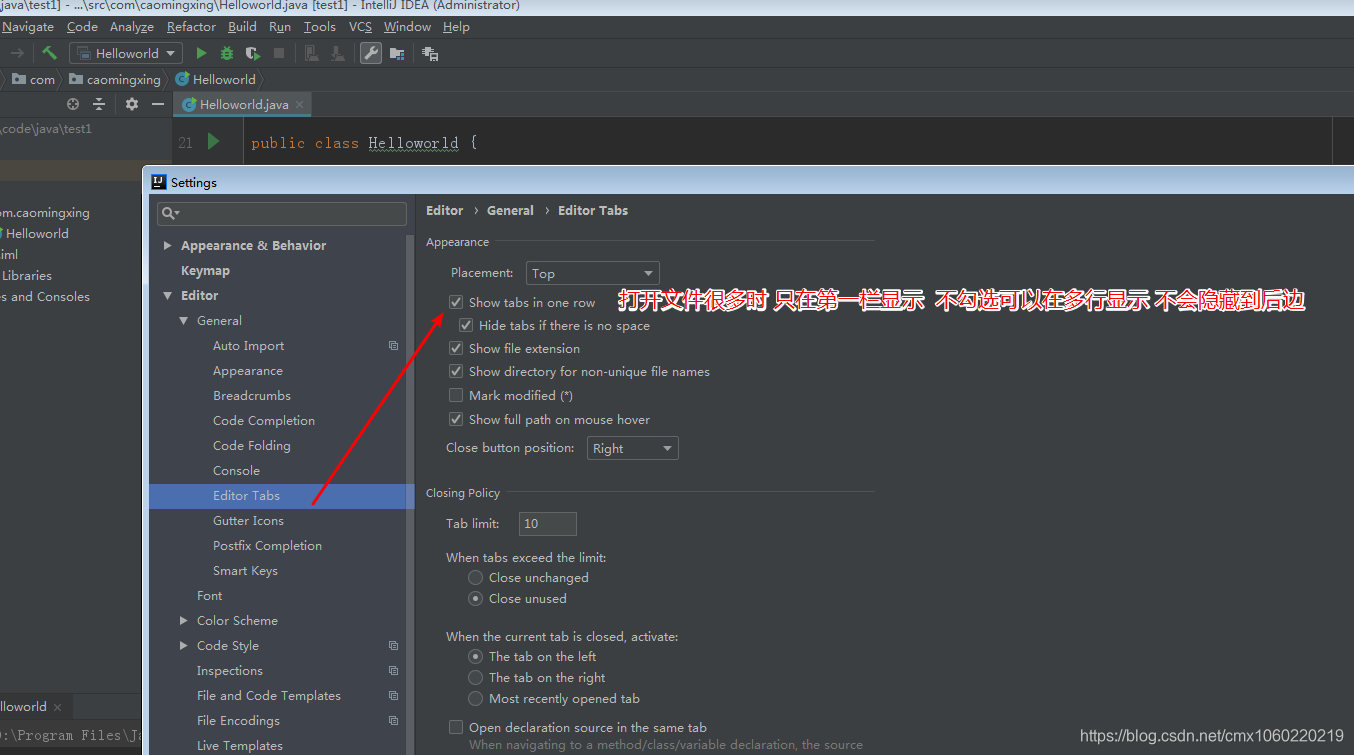Open the Refactor menu
Image resolution: width=1354 pixels, height=755 pixels.
(191, 27)
